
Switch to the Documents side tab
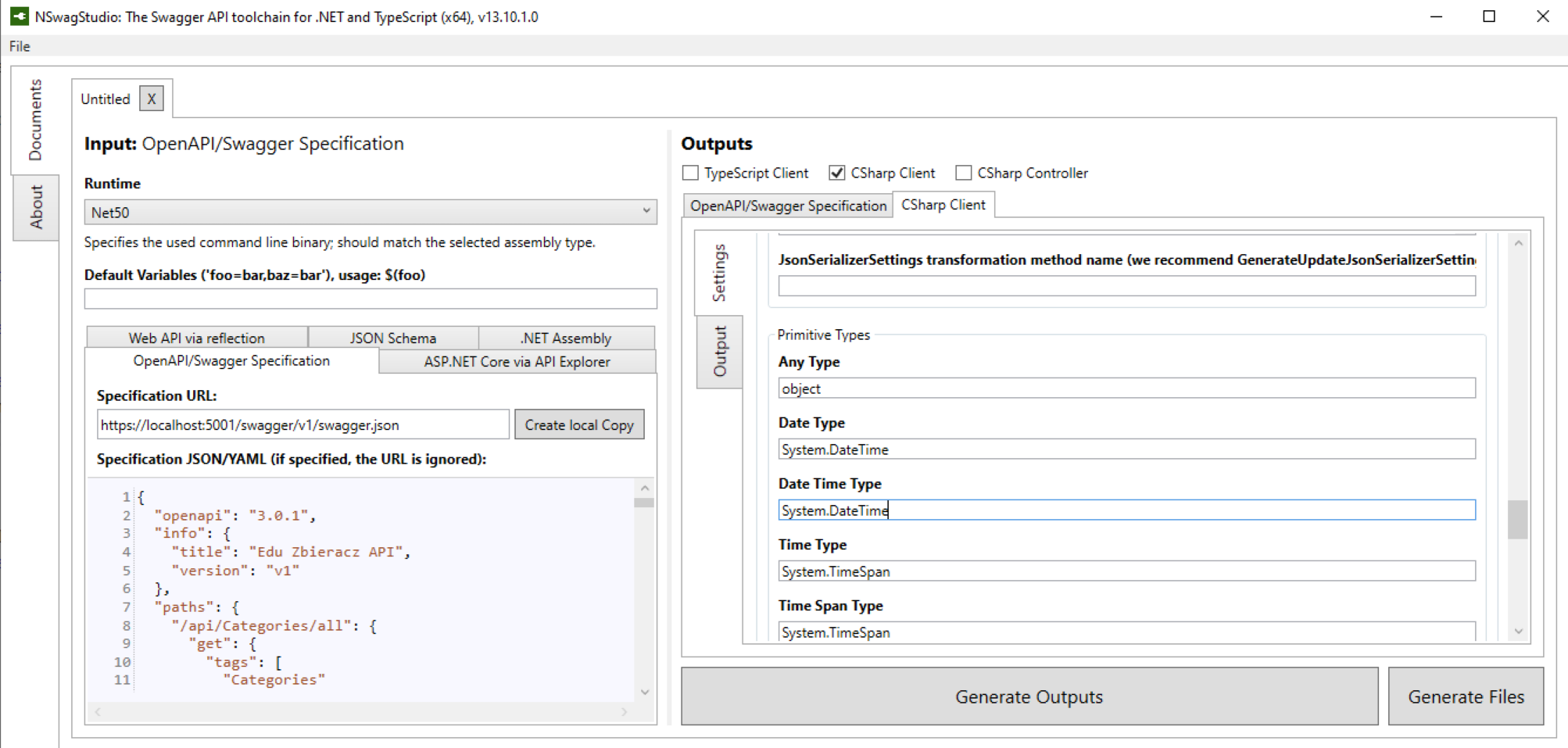coord(35,120)
